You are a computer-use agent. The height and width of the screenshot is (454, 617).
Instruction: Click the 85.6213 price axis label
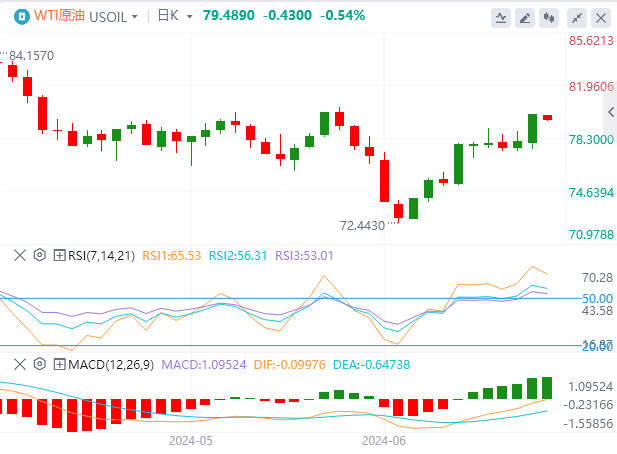[x=591, y=41]
